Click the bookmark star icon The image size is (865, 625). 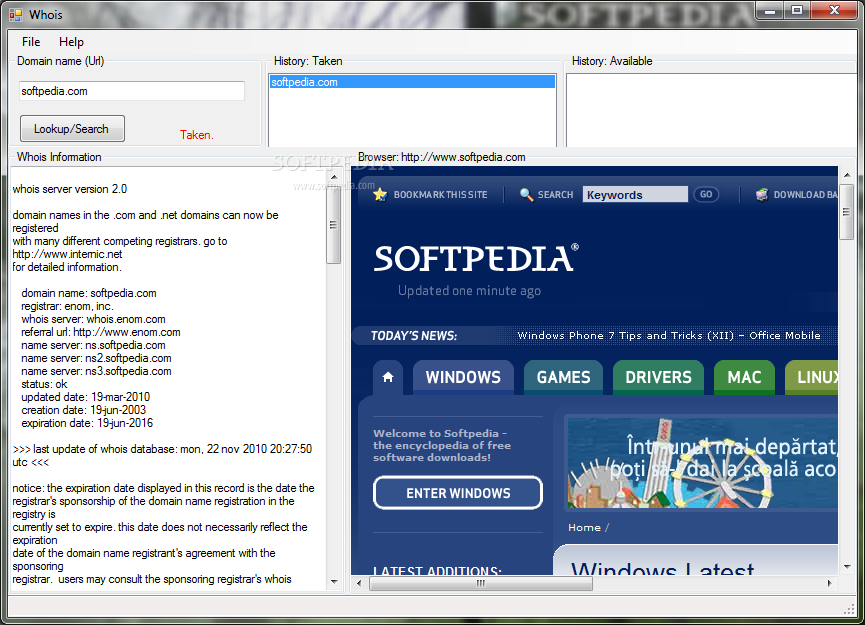[x=380, y=194]
